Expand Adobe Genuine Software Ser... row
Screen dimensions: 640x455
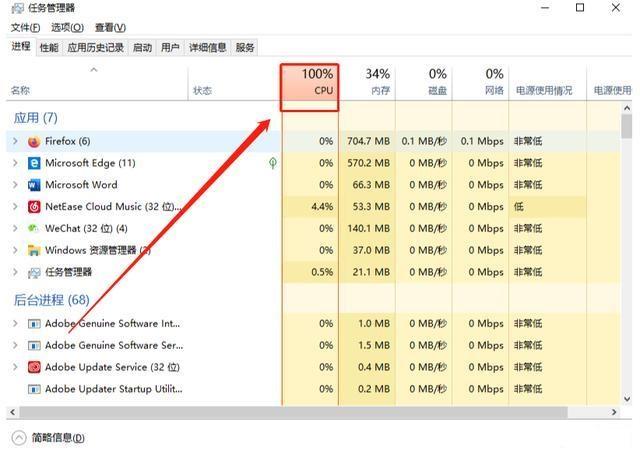pos(16,345)
